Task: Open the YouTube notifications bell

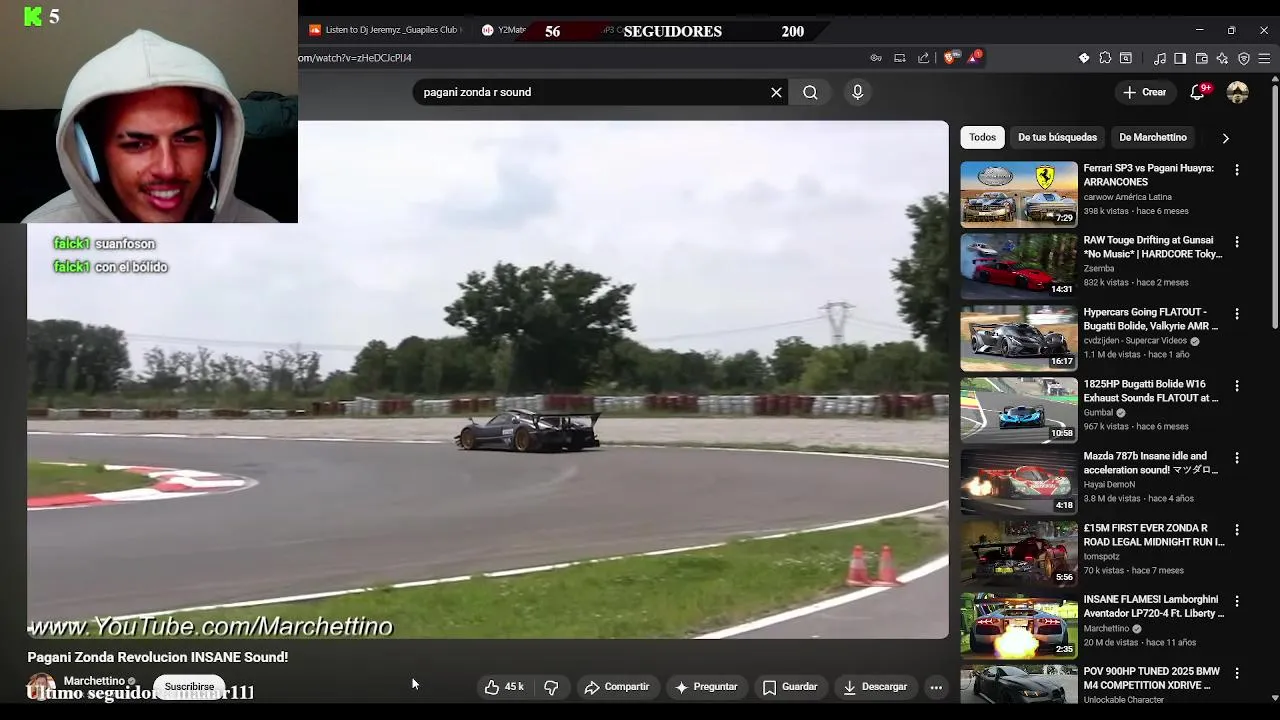Action: tap(1197, 92)
